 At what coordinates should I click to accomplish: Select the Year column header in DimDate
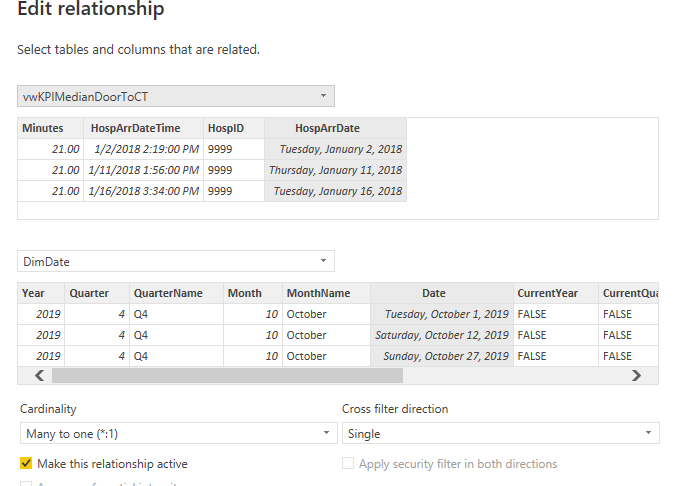click(41, 293)
